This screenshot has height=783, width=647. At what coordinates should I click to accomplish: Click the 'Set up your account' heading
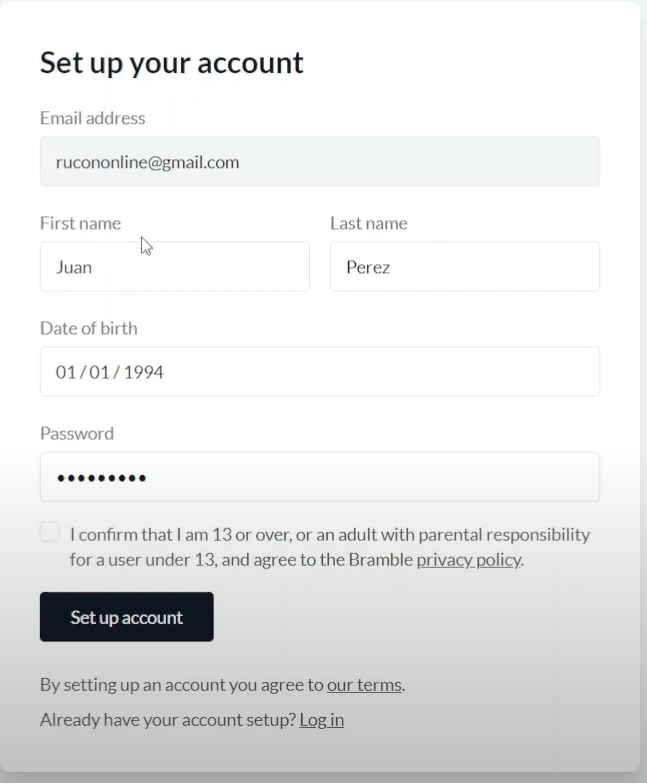171,63
